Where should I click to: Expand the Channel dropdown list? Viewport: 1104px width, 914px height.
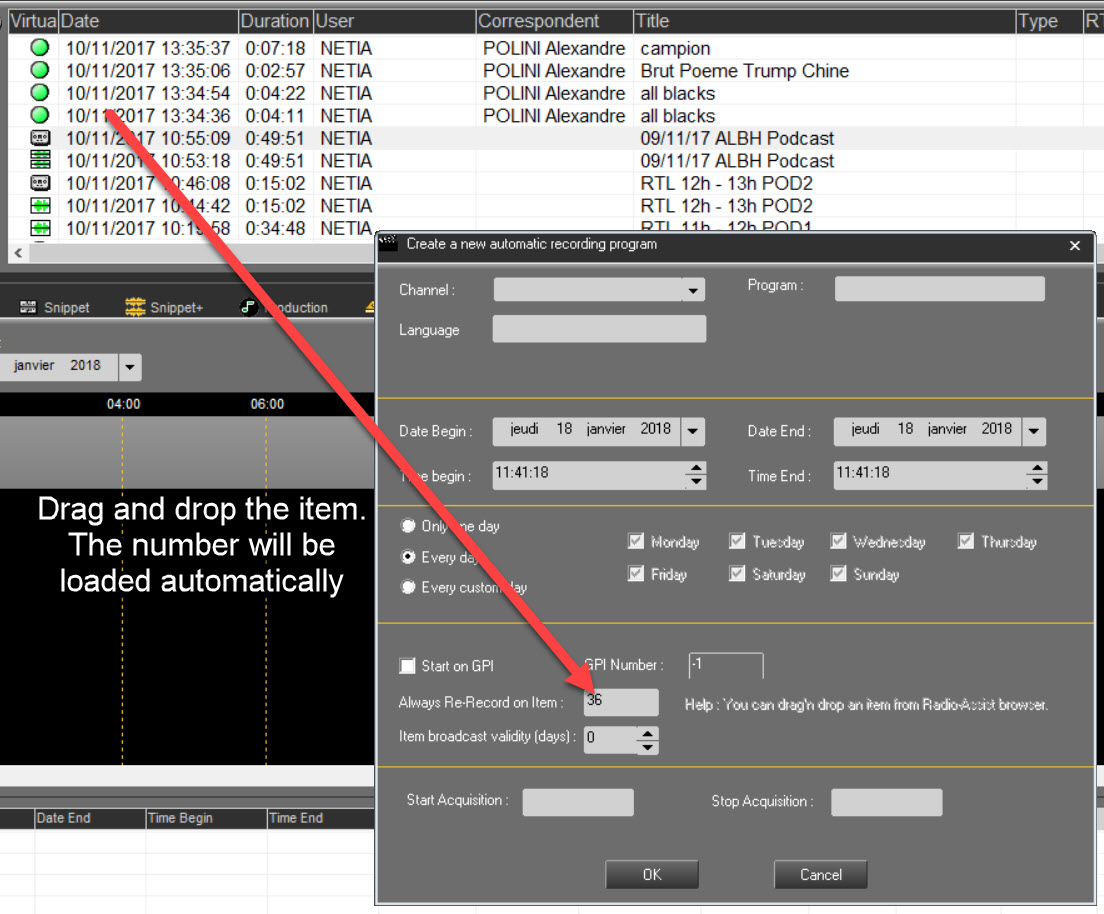(692, 290)
